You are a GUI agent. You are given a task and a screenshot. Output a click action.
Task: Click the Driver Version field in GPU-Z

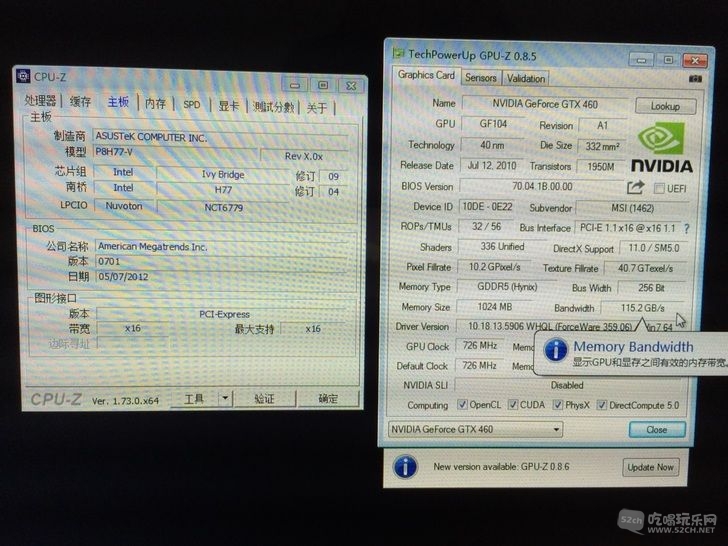pos(569,327)
